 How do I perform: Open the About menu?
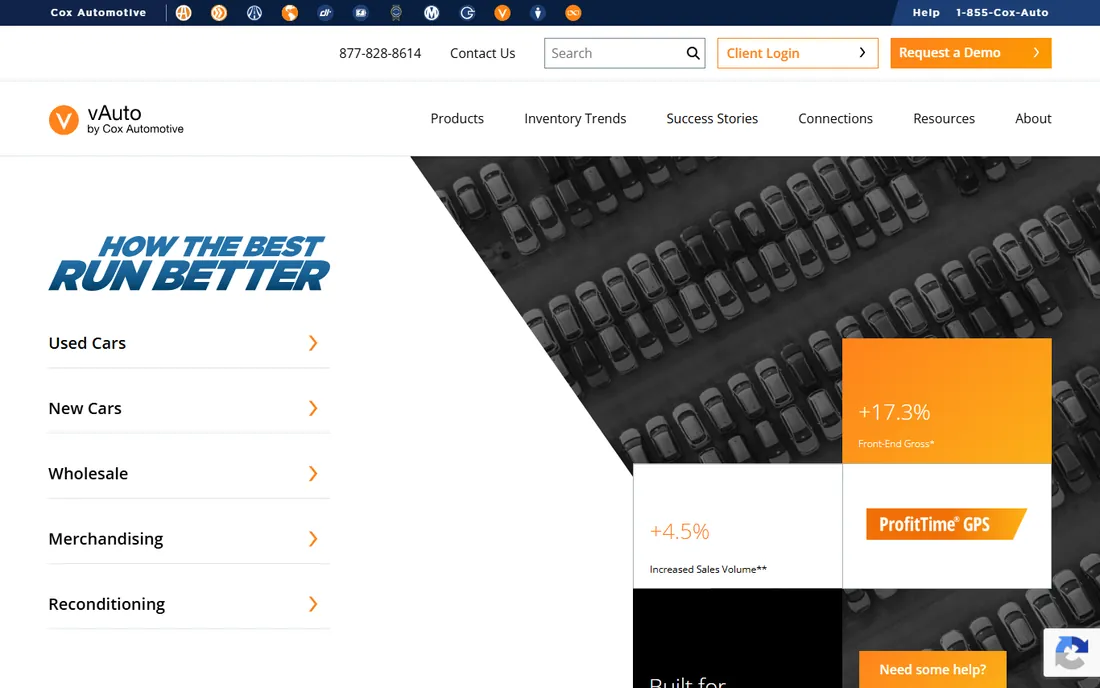point(1033,119)
